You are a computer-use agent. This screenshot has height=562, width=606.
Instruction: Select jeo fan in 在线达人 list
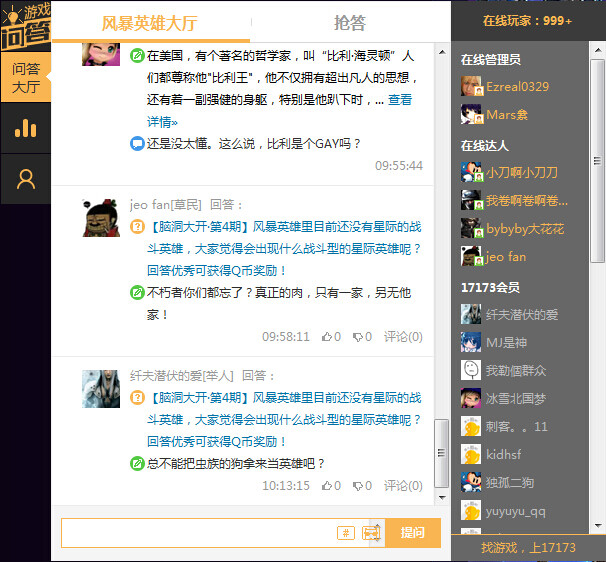click(506, 257)
